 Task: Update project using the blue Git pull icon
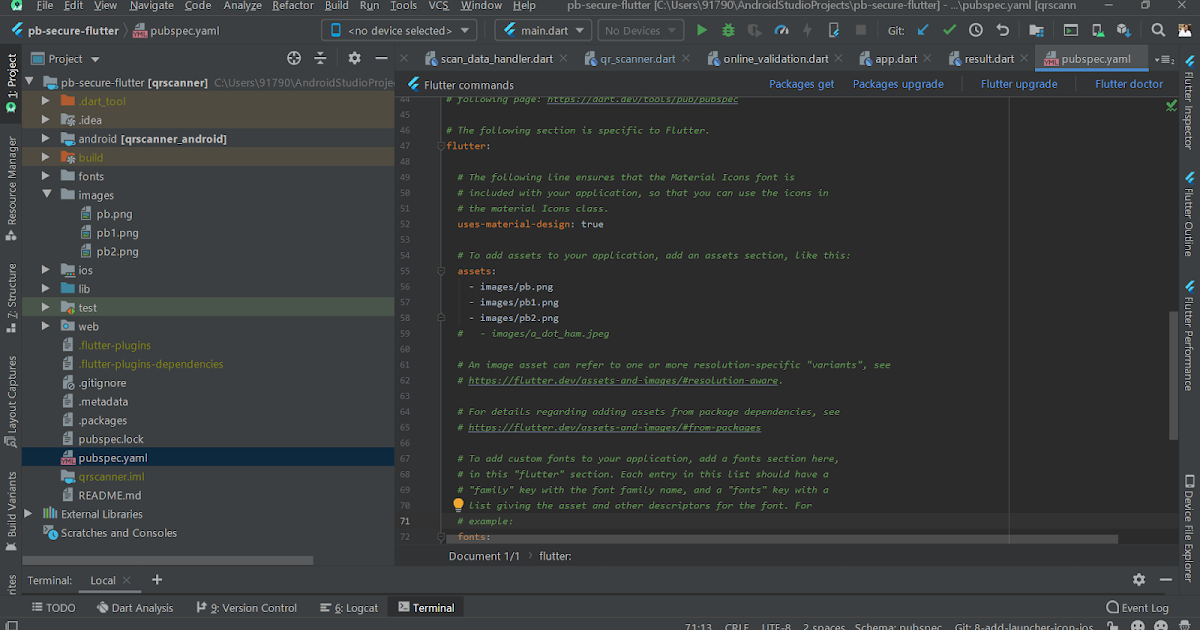click(x=921, y=30)
